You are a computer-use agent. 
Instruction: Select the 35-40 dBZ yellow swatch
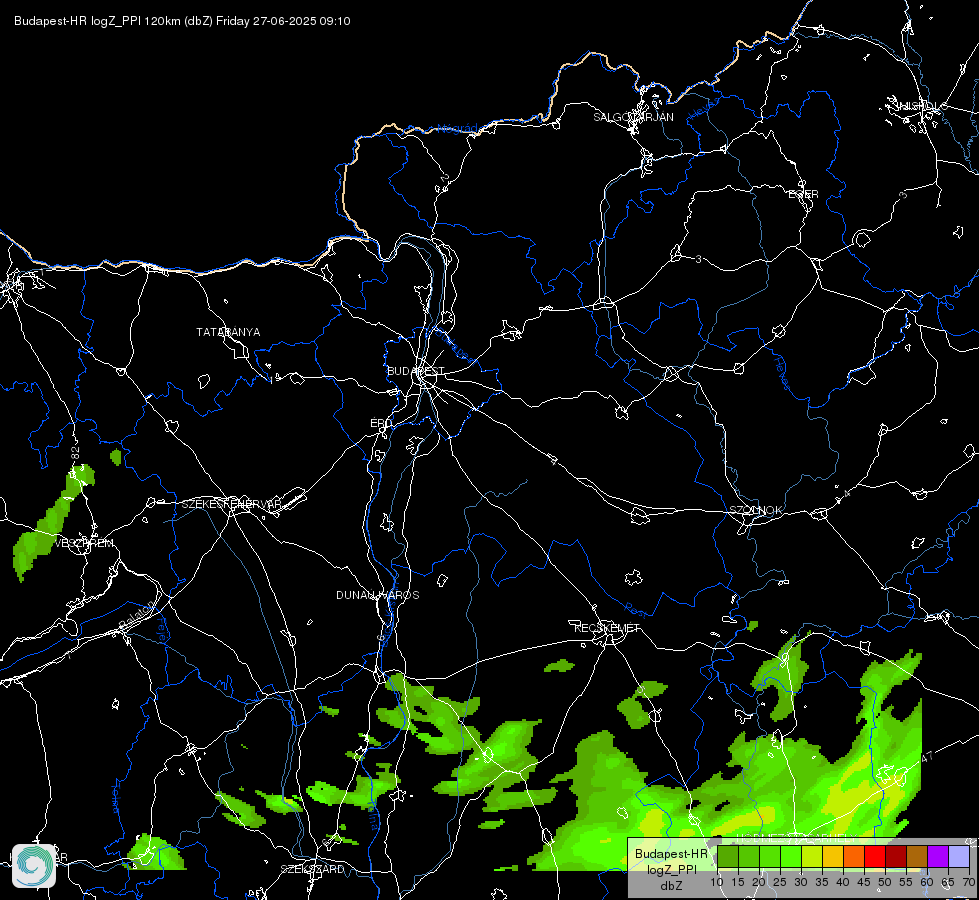click(833, 857)
